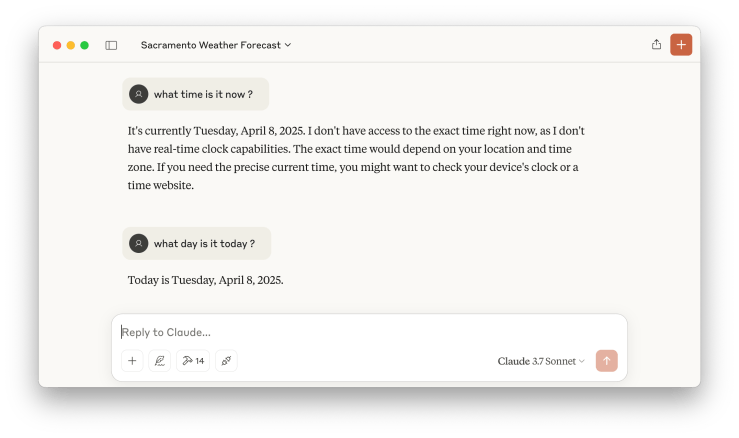Click the "what day is it today ?" message
Viewport: 739px width, 438px height.
coord(204,243)
